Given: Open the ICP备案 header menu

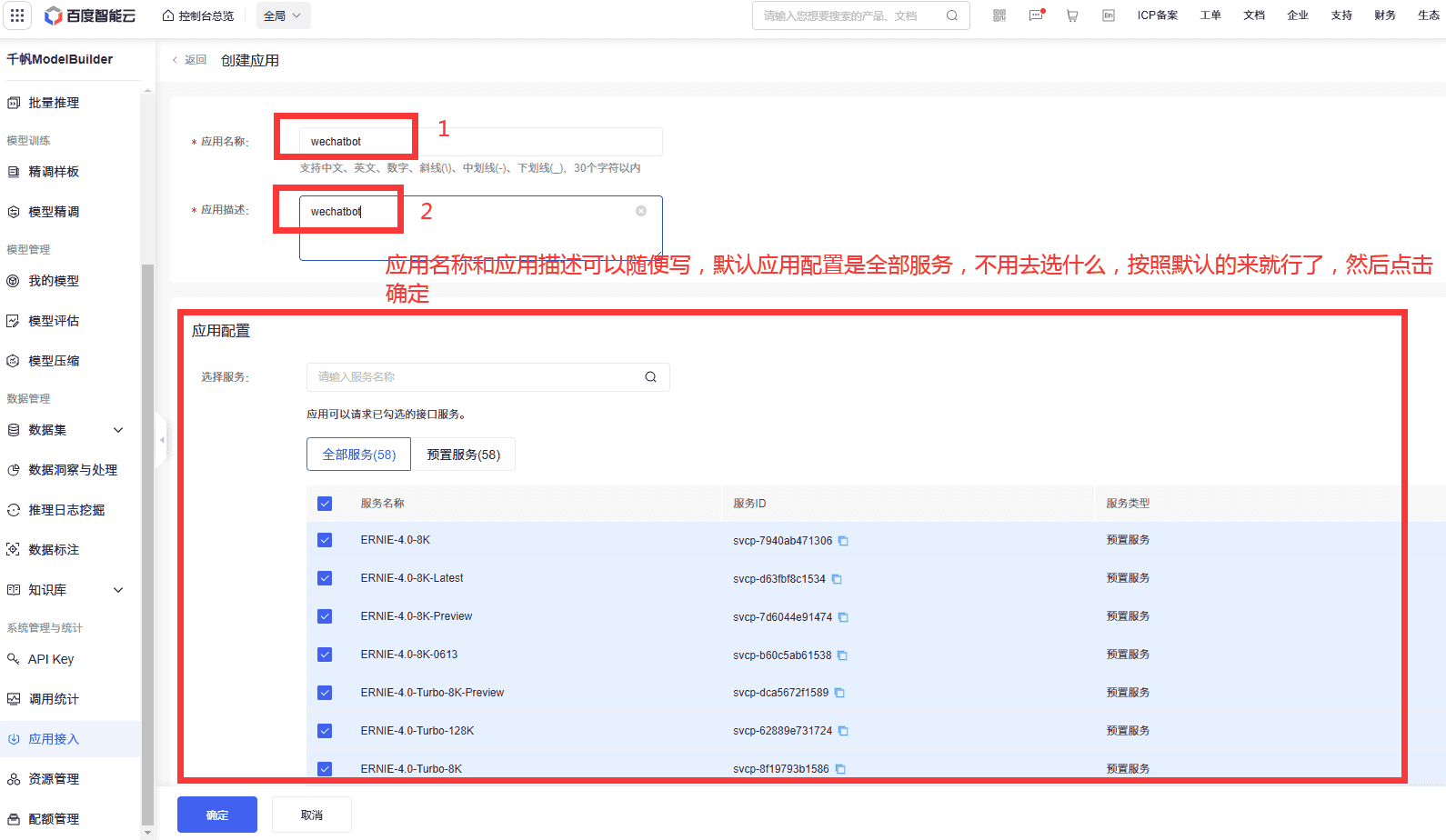Looking at the screenshot, I should pyautogui.click(x=1158, y=15).
